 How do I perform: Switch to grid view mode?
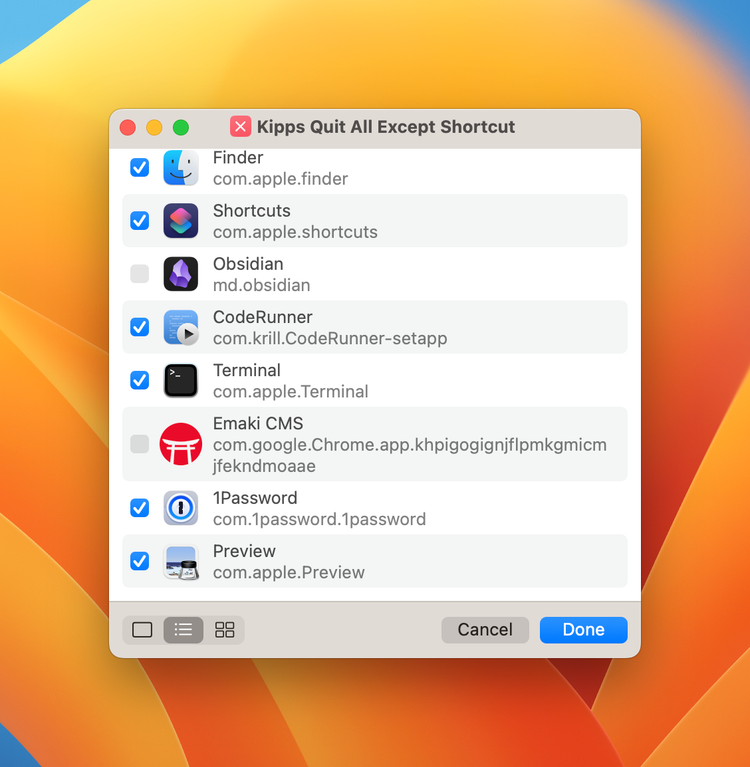tap(225, 630)
